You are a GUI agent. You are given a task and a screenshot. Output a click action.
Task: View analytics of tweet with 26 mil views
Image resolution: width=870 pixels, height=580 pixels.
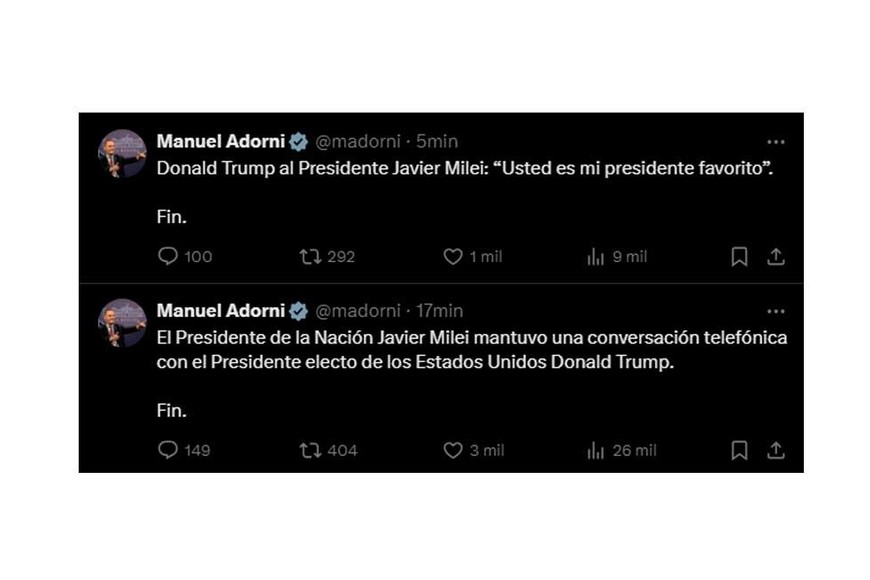(596, 451)
